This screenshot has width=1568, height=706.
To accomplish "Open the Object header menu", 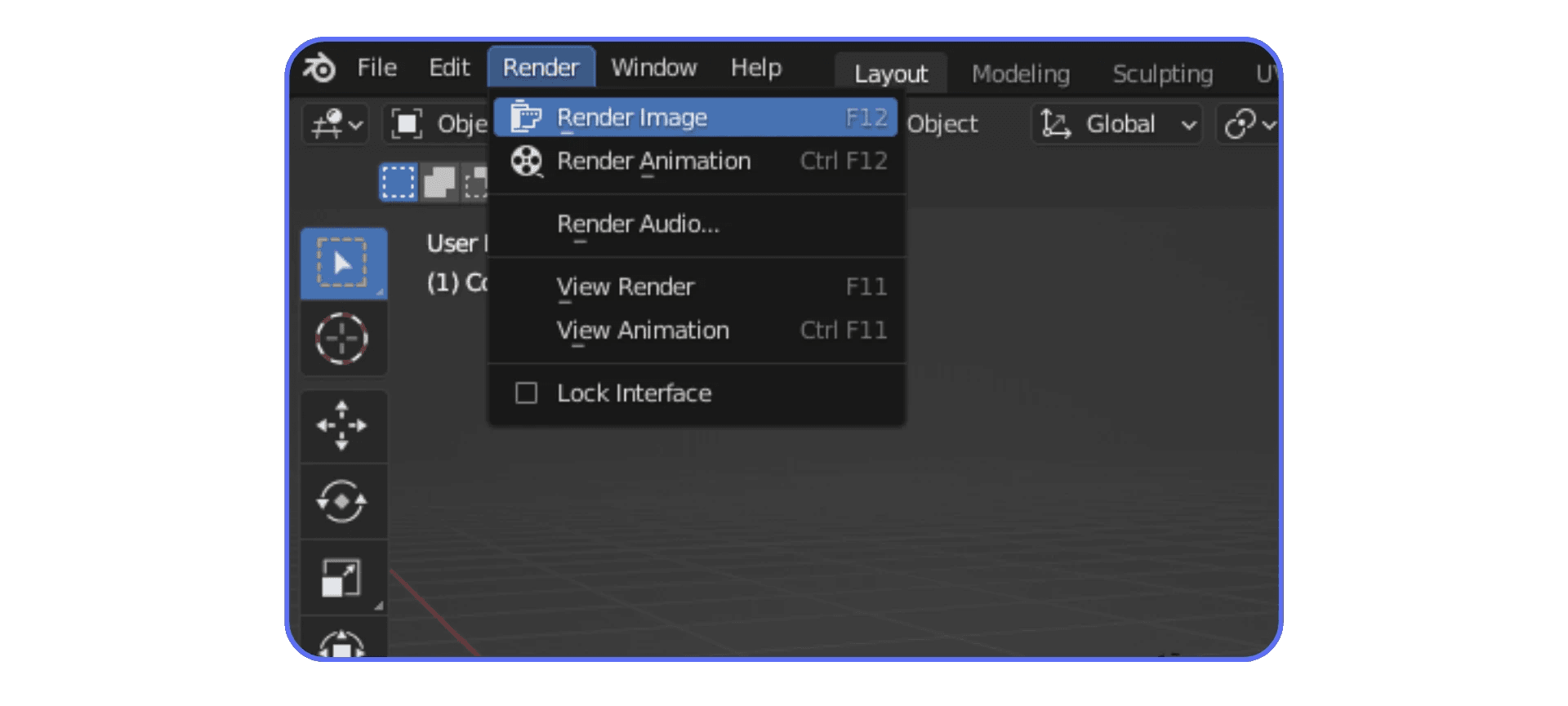I will click(x=942, y=124).
